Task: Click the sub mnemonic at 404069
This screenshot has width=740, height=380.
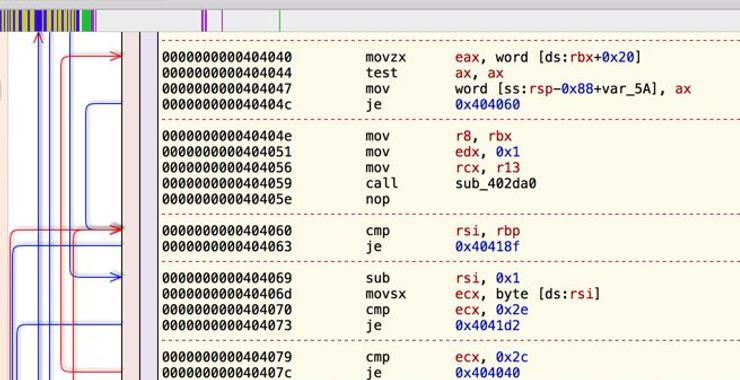Action: pyautogui.click(x=378, y=278)
